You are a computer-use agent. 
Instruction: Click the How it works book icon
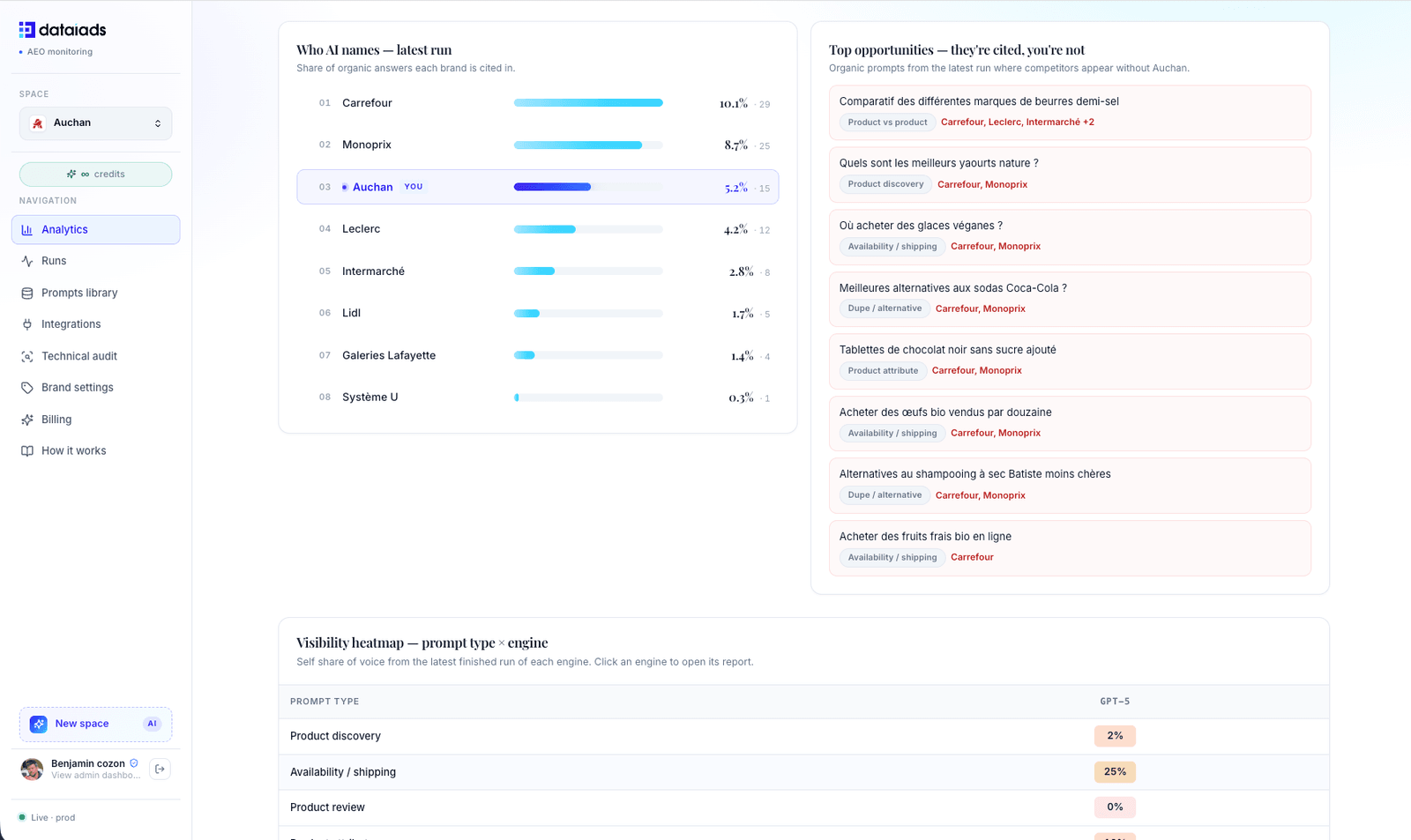pos(27,451)
